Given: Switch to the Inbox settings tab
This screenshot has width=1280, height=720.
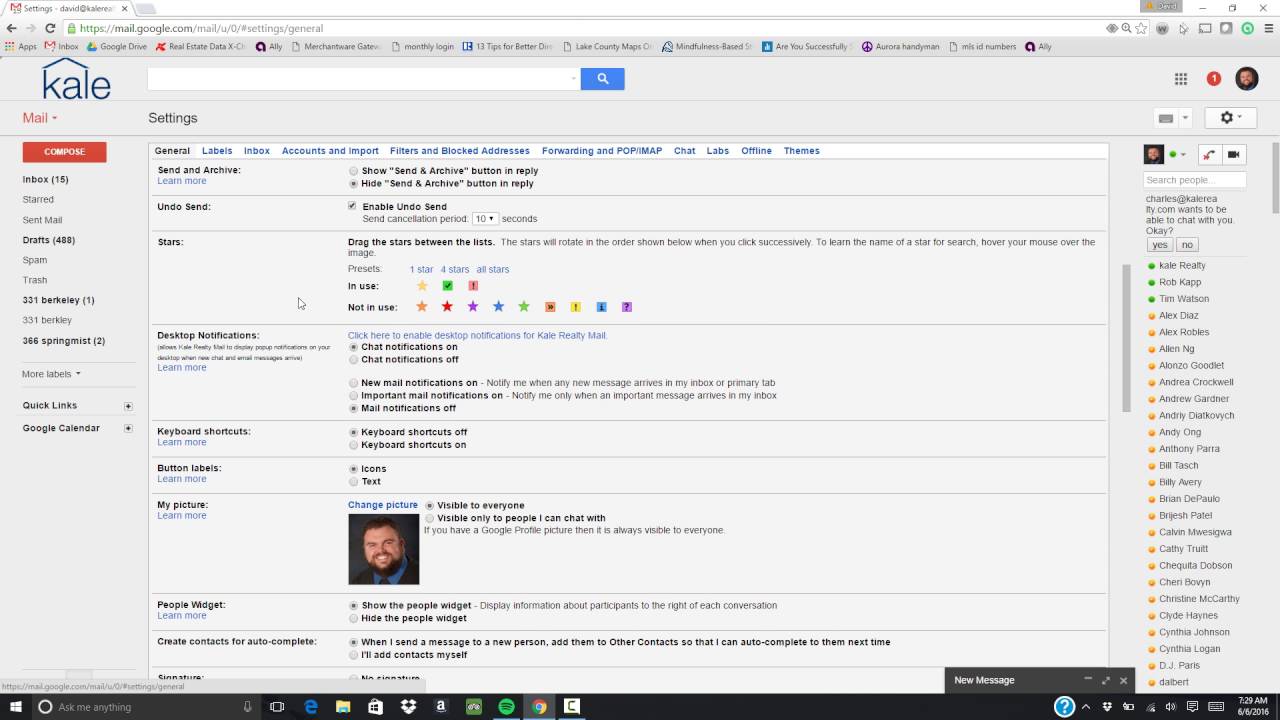Looking at the screenshot, I should 257,151.
